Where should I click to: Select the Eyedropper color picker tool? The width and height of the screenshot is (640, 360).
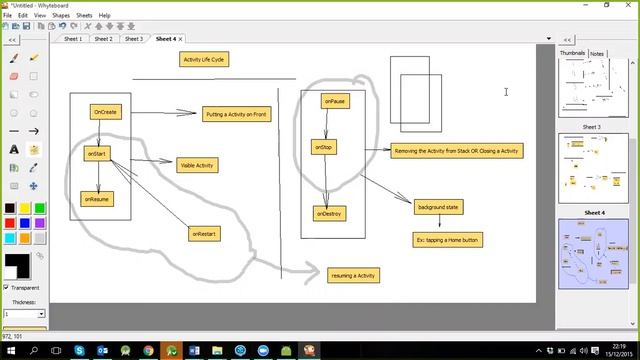[33, 168]
